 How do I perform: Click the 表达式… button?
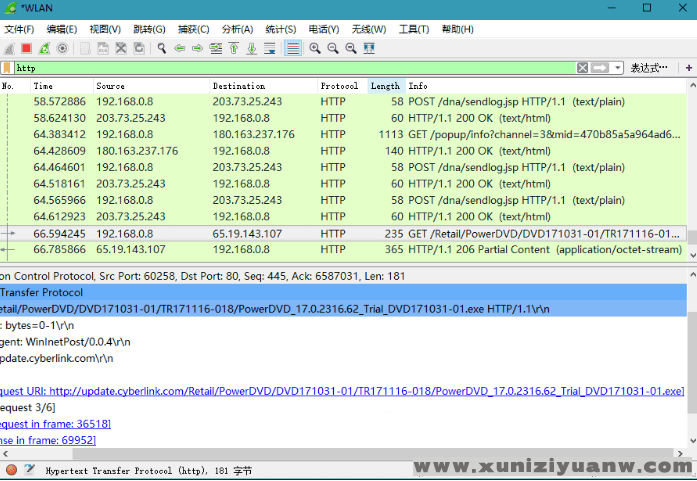click(647, 68)
